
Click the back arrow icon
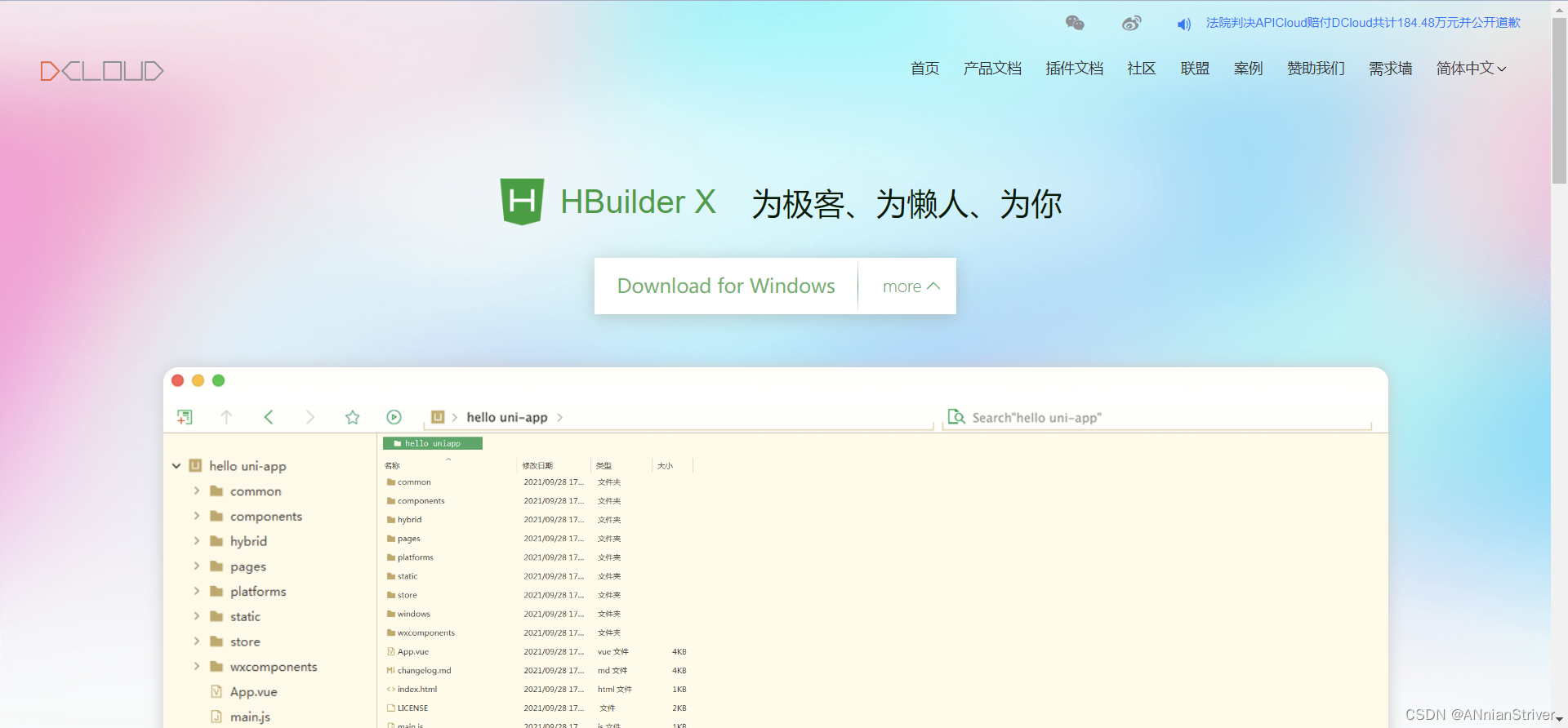tap(268, 417)
